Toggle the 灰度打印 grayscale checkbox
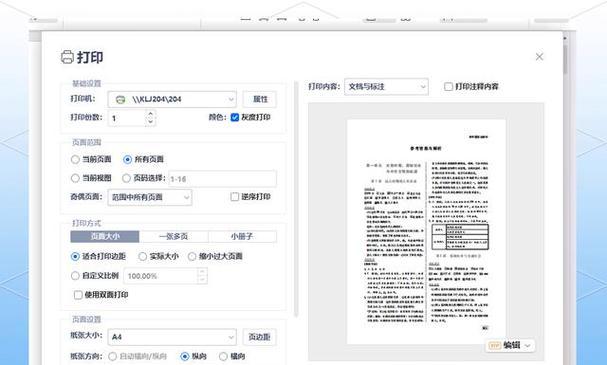 pos(235,117)
